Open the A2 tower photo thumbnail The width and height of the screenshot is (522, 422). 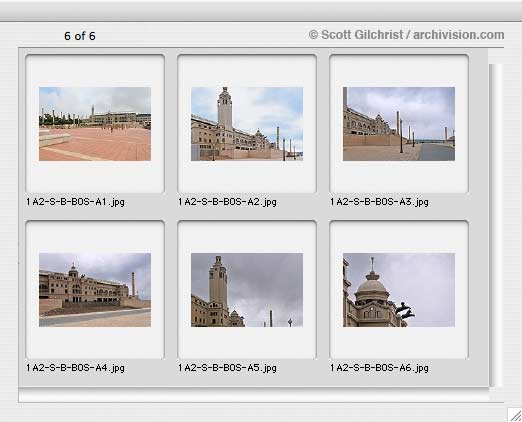[247, 124]
